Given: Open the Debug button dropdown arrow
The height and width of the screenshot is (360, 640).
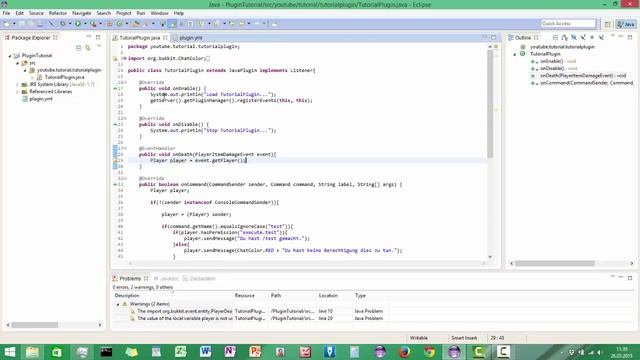Looking at the screenshot, I should (x=70, y=24).
